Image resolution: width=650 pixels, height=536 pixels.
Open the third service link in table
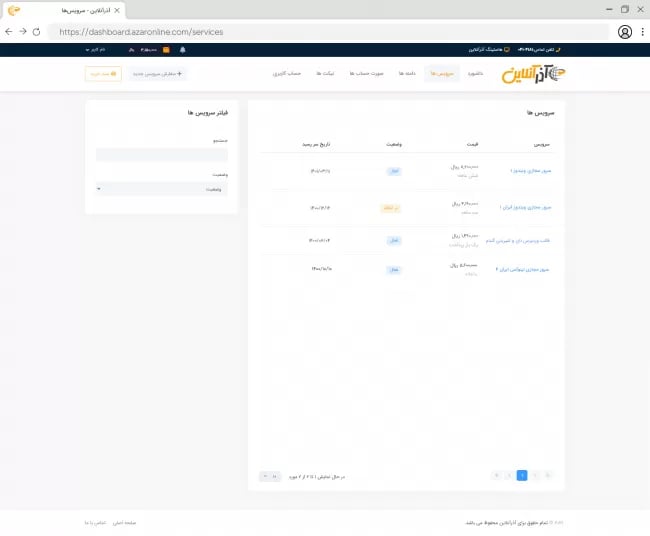[518, 240]
